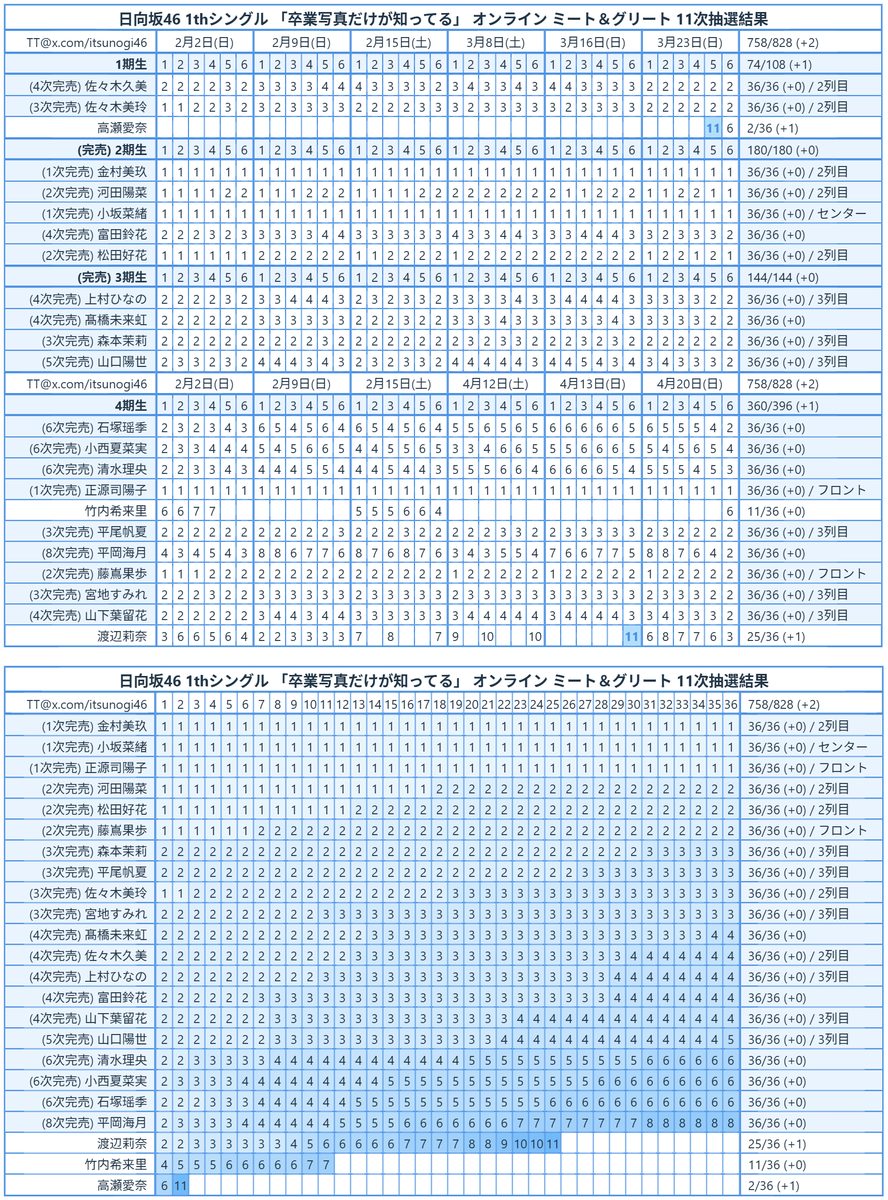
Task: Select '(6次完売) 石塚瑶季' under the 4期生 header
Action: (94, 426)
